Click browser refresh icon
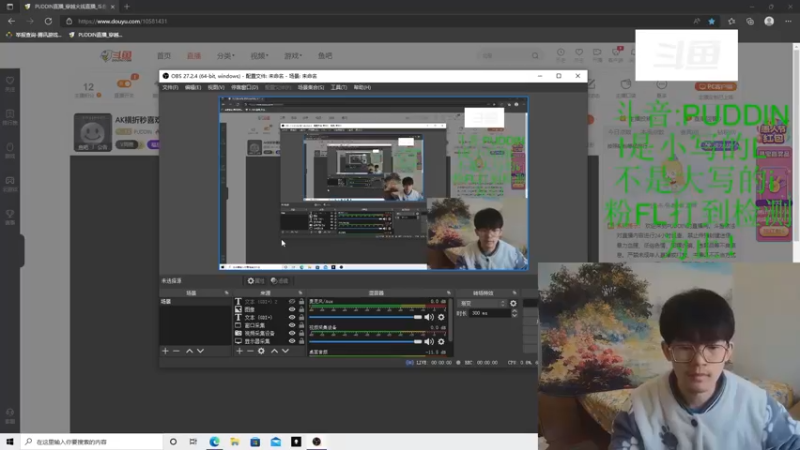 pos(48,21)
